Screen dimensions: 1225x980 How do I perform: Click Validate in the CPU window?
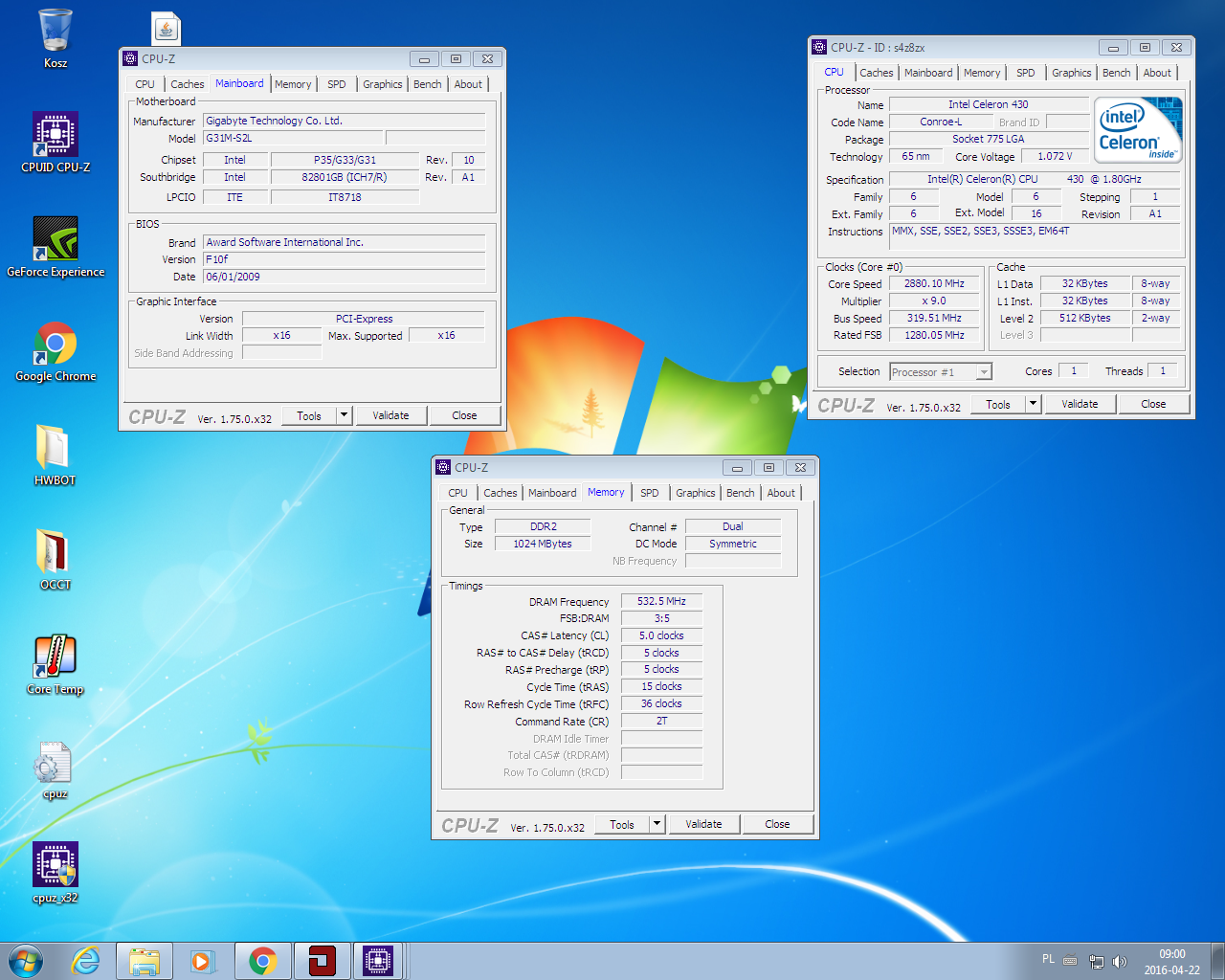(x=1080, y=404)
